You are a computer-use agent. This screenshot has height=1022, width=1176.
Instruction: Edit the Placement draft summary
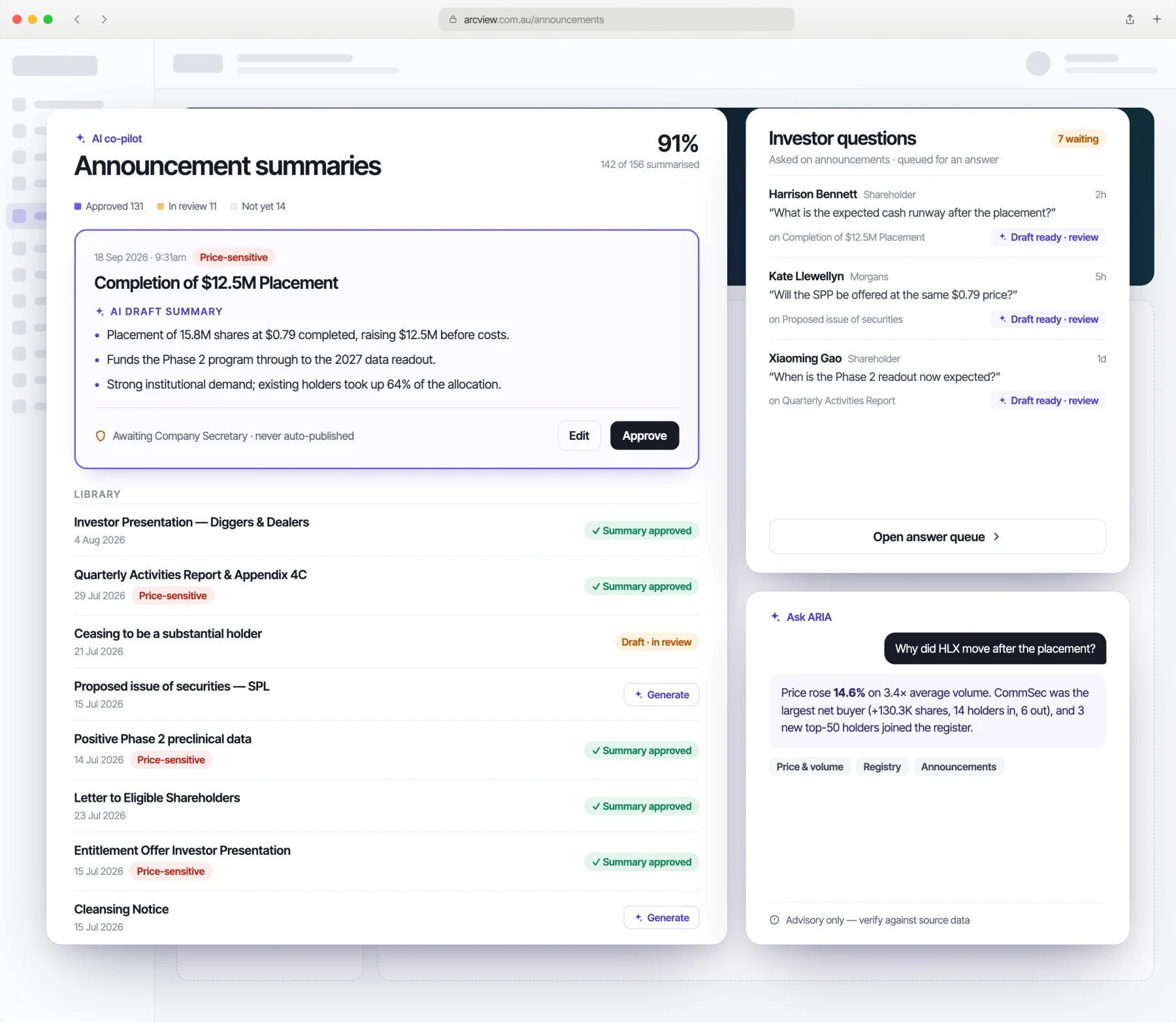click(579, 435)
